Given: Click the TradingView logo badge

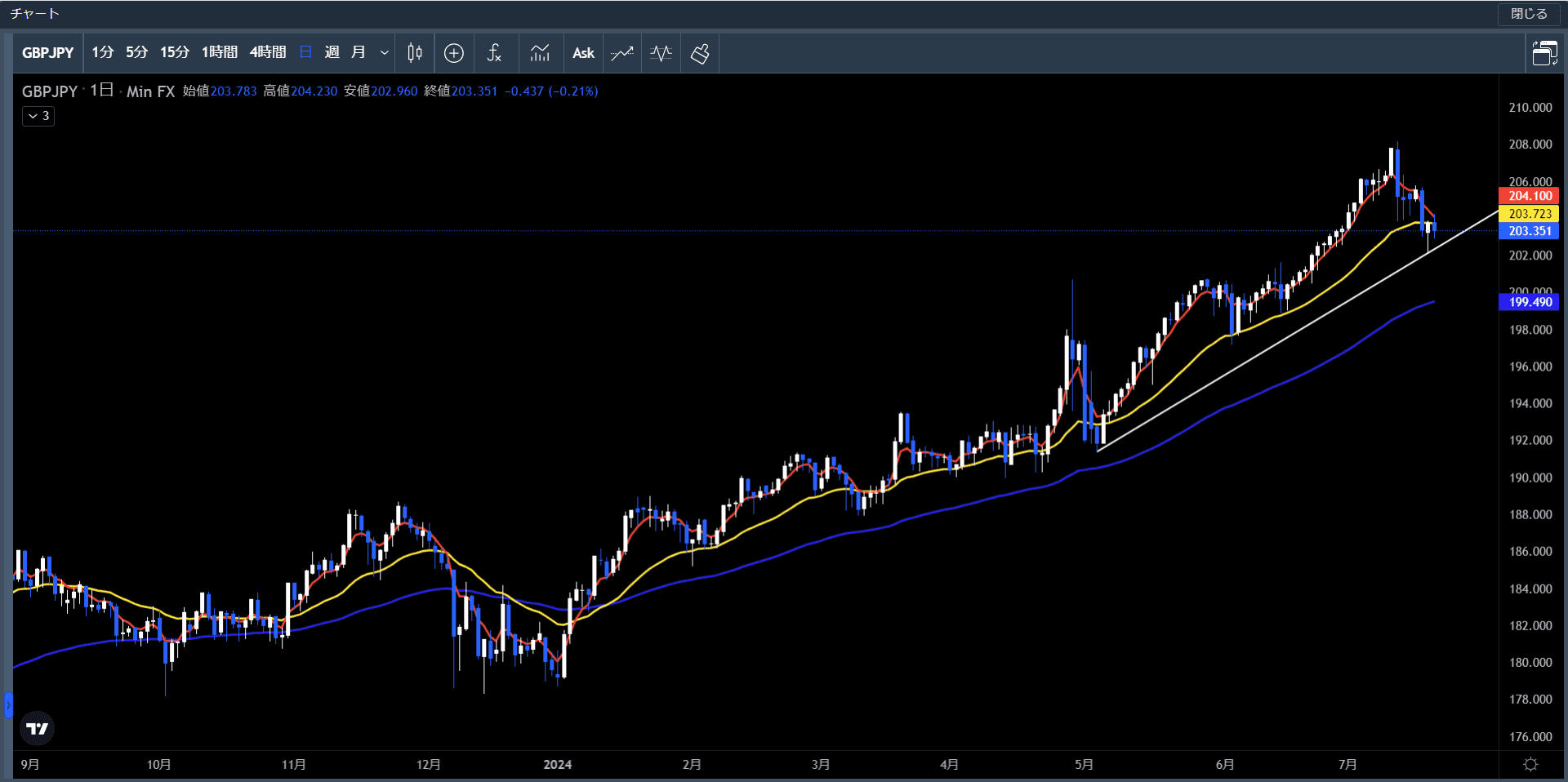Looking at the screenshot, I should [37, 728].
